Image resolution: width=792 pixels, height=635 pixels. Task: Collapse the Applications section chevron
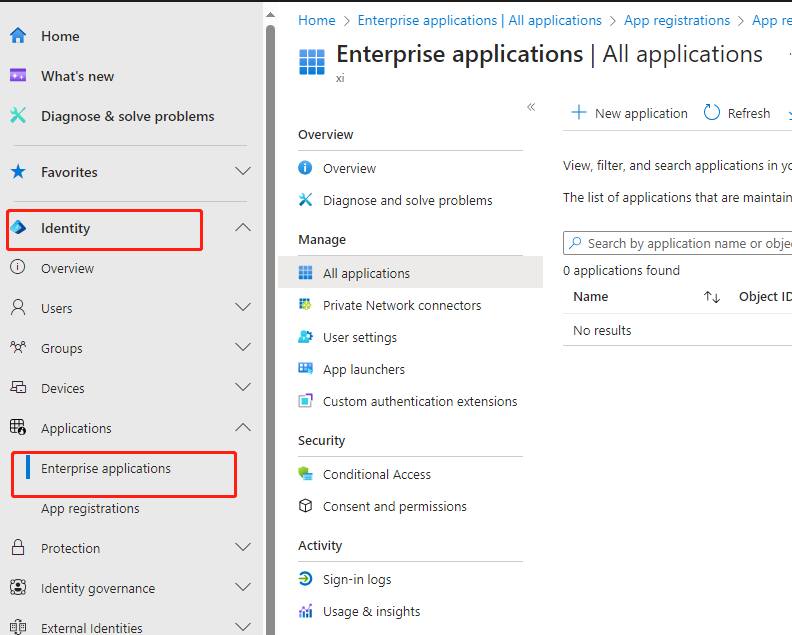click(x=243, y=427)
